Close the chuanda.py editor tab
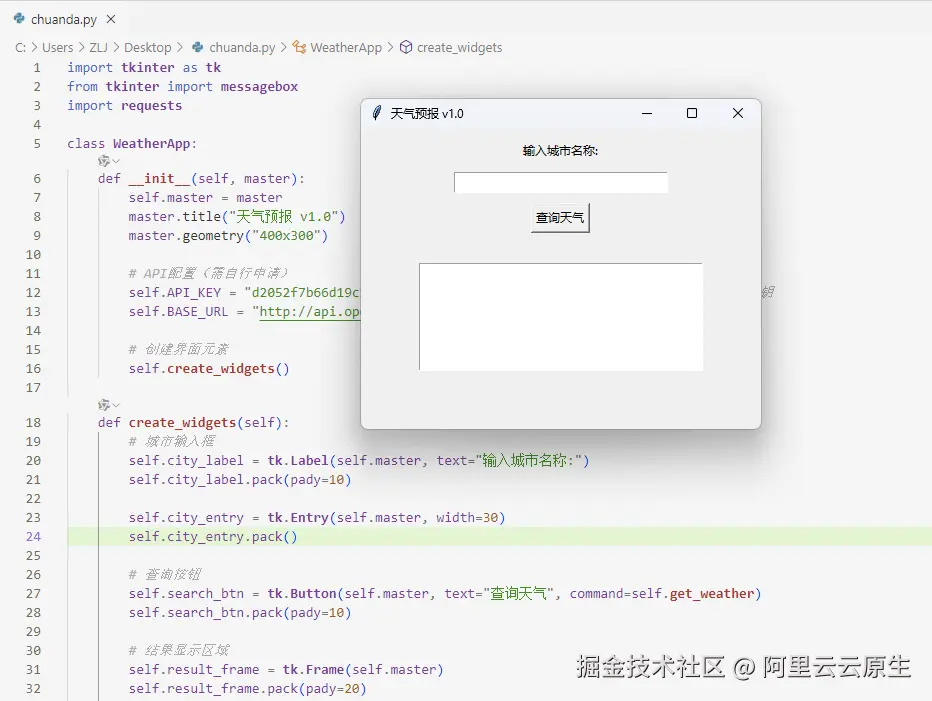 pos(111,19)
